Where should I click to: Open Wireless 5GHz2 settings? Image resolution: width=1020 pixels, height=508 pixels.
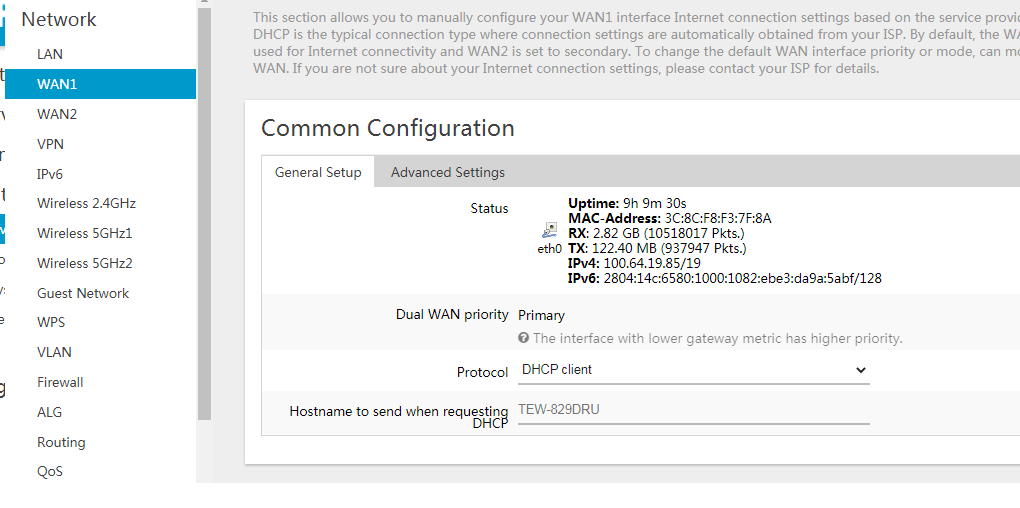point(85,263)
